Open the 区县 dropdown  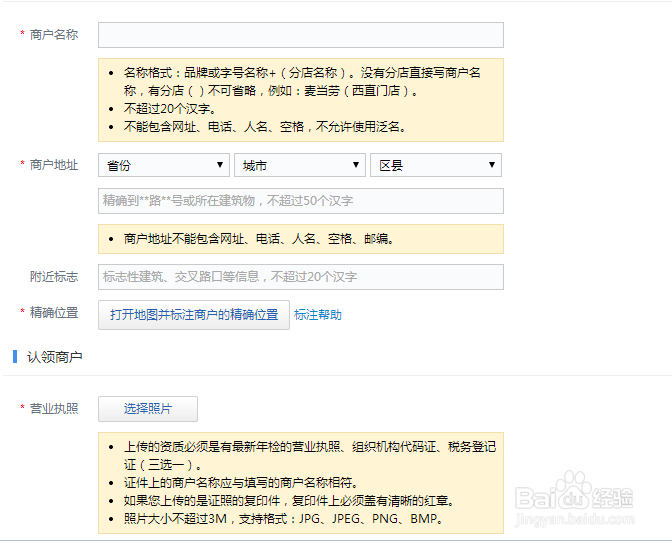tap(435, 165)
